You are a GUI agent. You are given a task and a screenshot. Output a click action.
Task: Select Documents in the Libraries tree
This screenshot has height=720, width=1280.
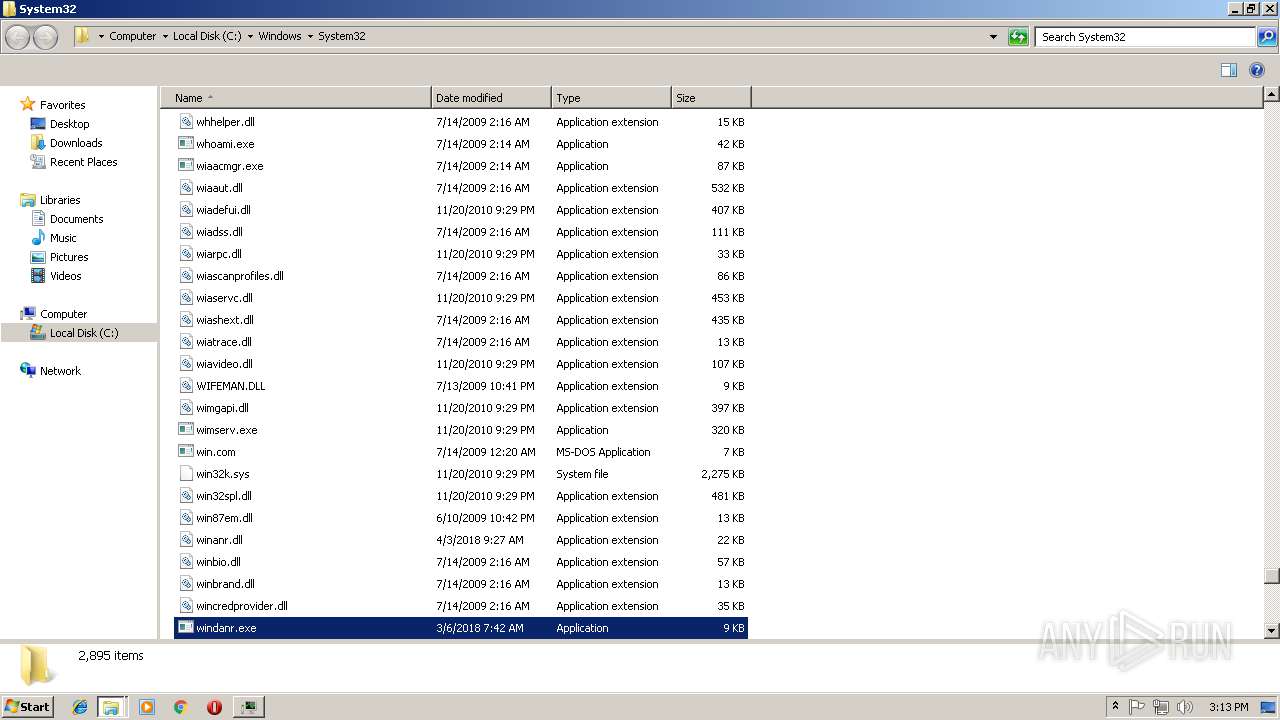click(x=77, y=219)
